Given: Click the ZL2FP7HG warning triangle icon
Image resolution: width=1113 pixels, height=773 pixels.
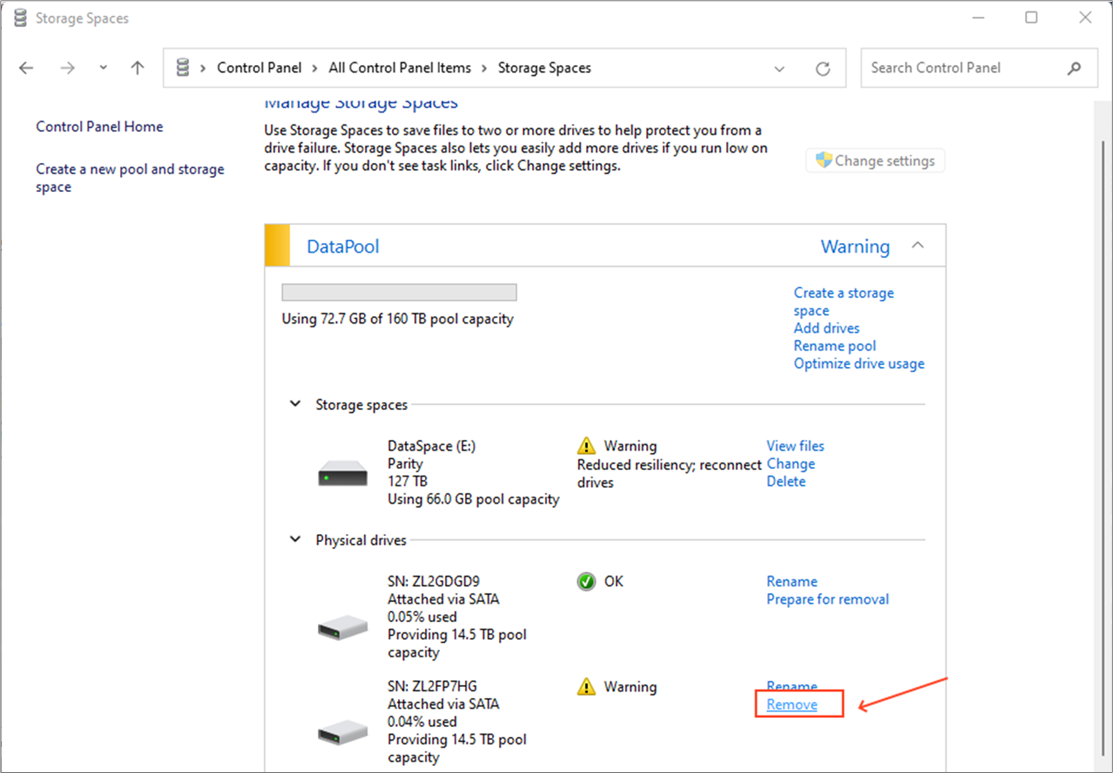Looking at the screenshot, I should click(x=586, y=686).
